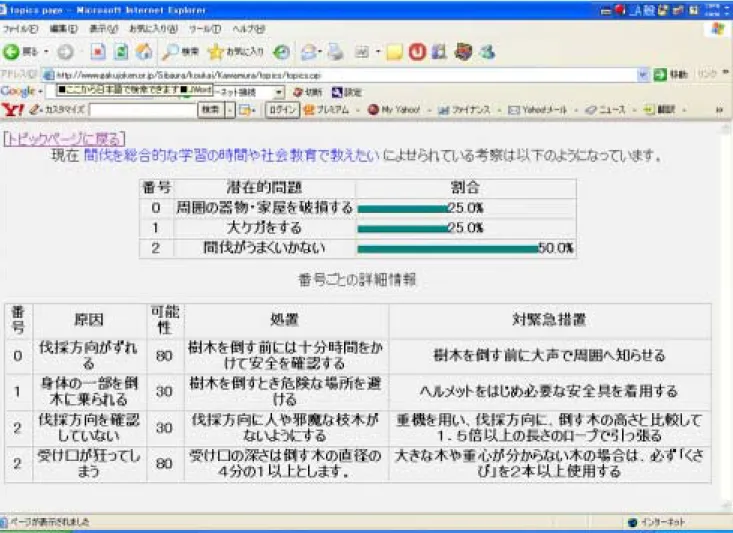733x533 pixels.
Task: Click the green 移動 Go arrow
Action: click(660, 75)
